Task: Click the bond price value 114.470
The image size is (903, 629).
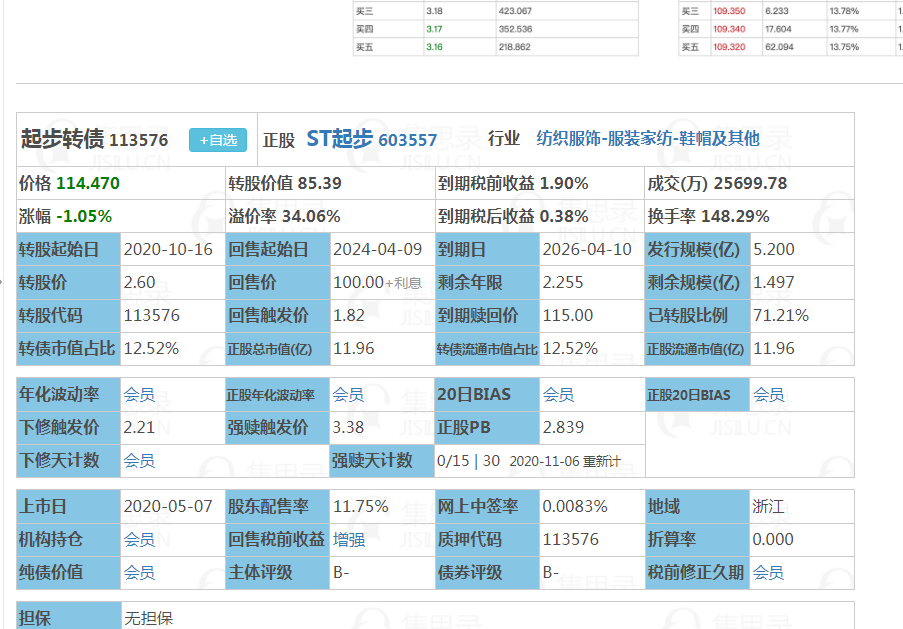Action: pyautogui.click(x=88, y=183)
